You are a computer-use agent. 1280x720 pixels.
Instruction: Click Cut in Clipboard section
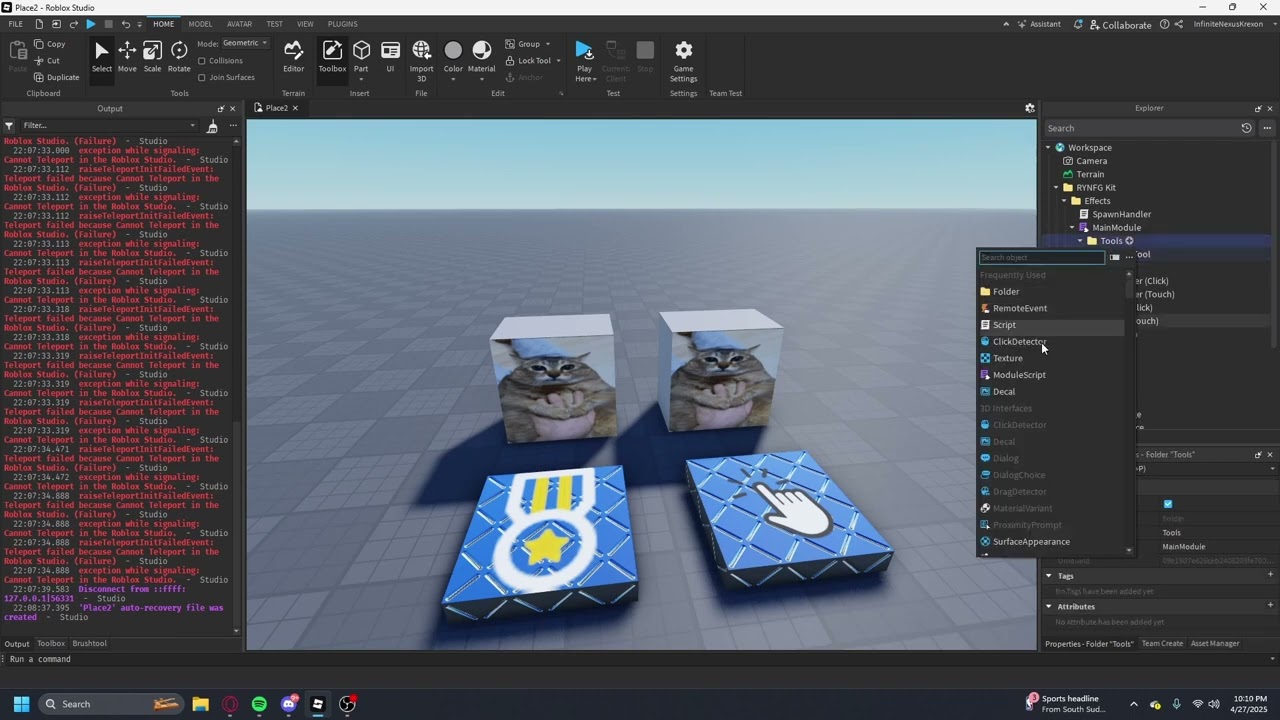[46, 60]
